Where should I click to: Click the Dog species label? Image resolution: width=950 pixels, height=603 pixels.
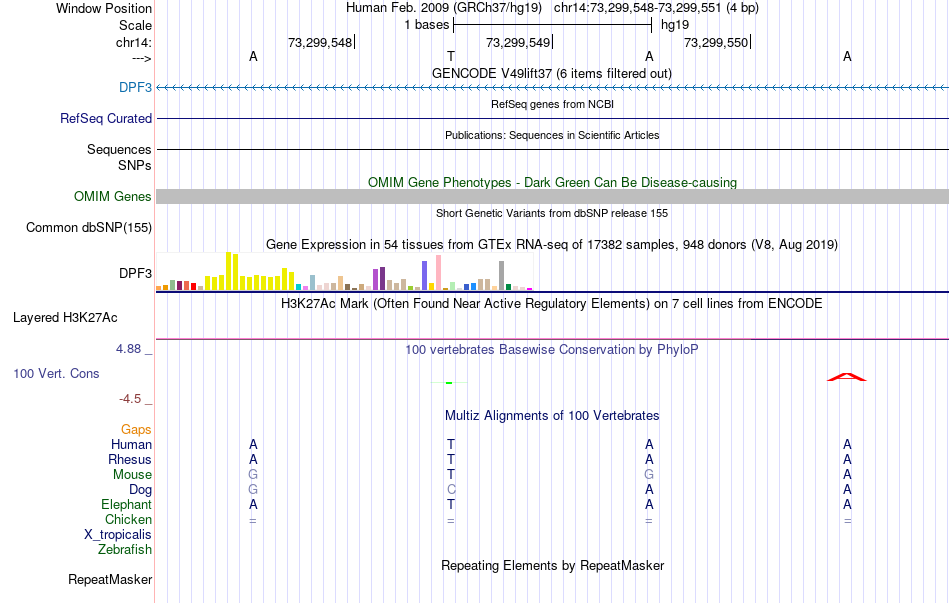pos(140,490)
